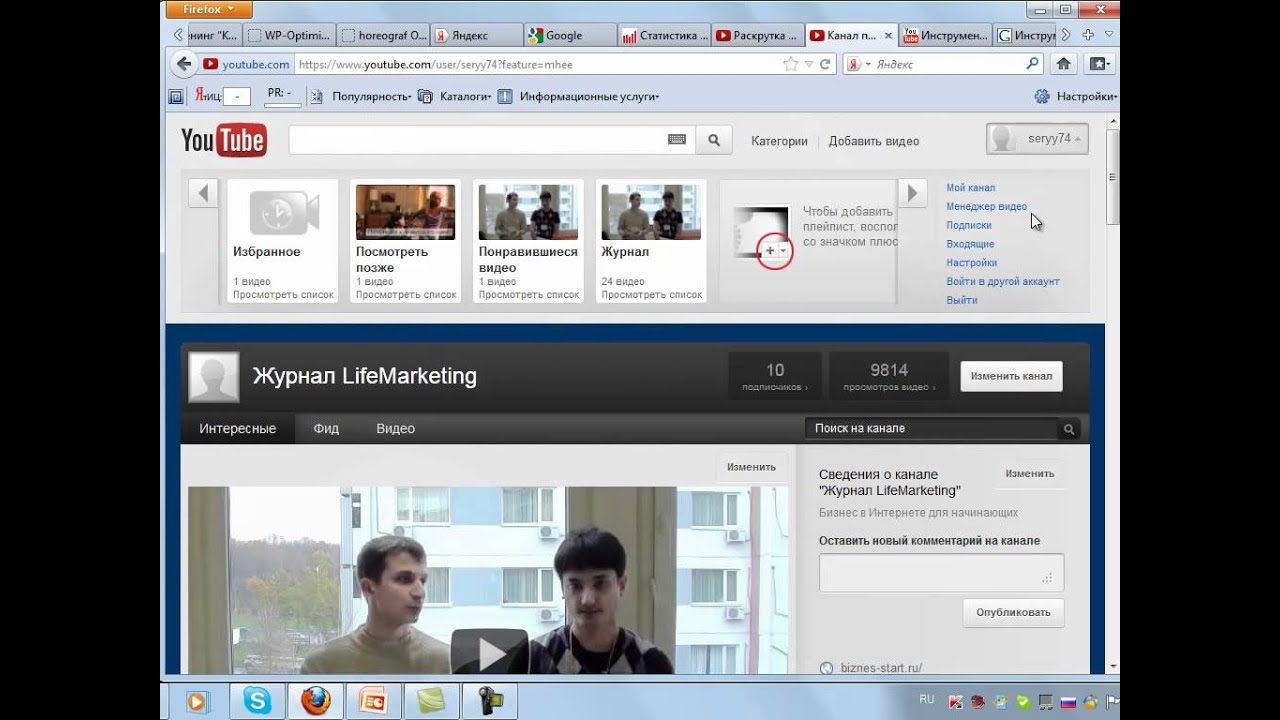Click Изменить next to Сведения о канале

[x=1029, y=474]
